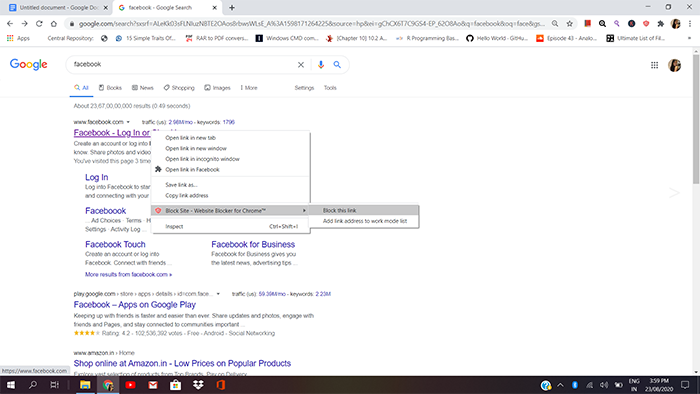Open Hello World GitHub bookmark
The height and width of the screenshot is (394, 700).
(497, 38)
